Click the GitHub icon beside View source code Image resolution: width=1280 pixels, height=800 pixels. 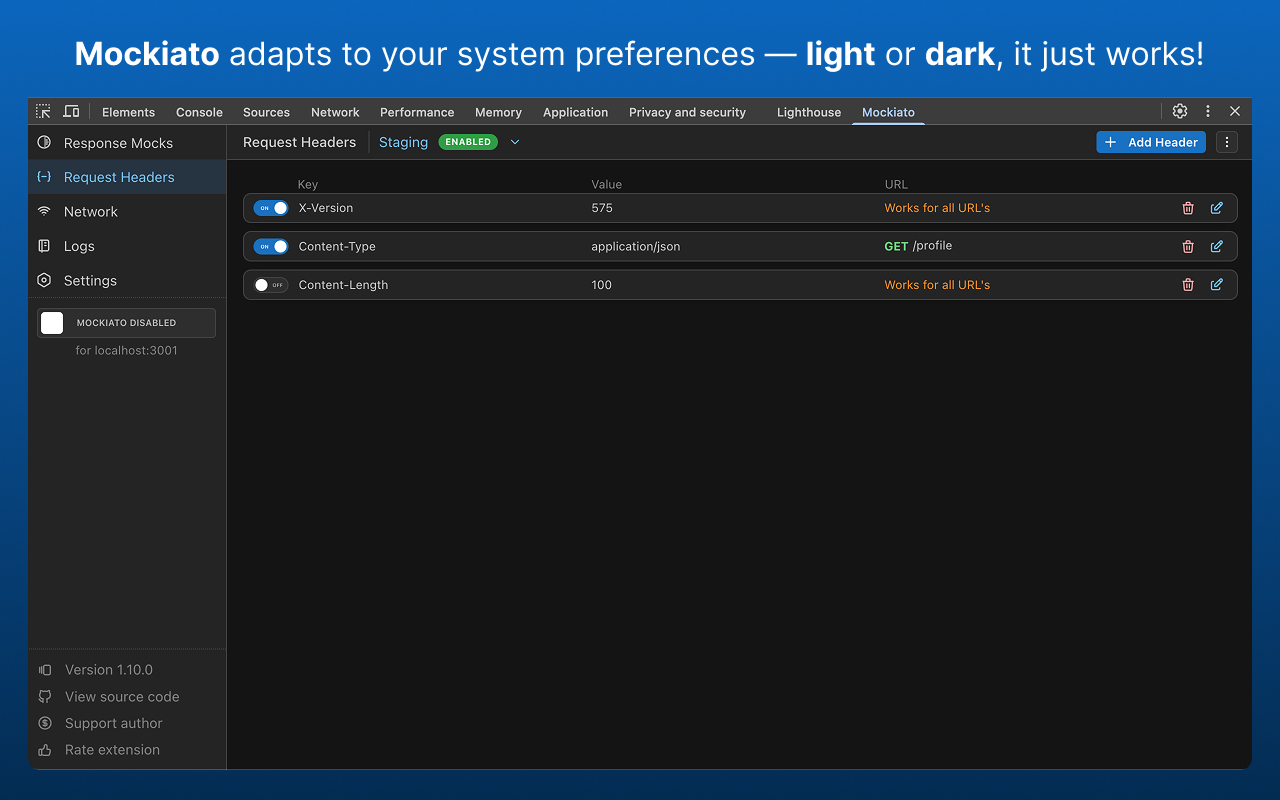pos(43,696)
